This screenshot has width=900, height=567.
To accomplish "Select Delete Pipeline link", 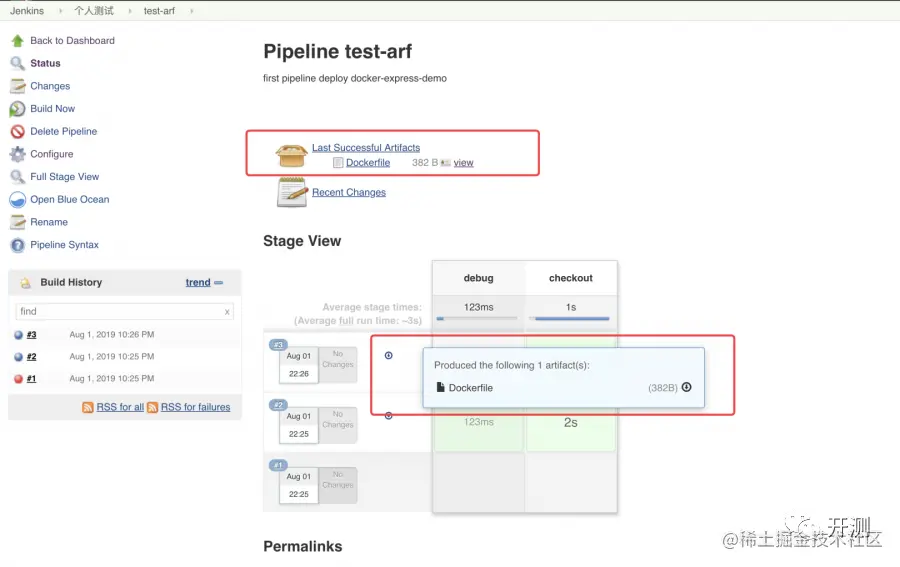I will (64, 131).
